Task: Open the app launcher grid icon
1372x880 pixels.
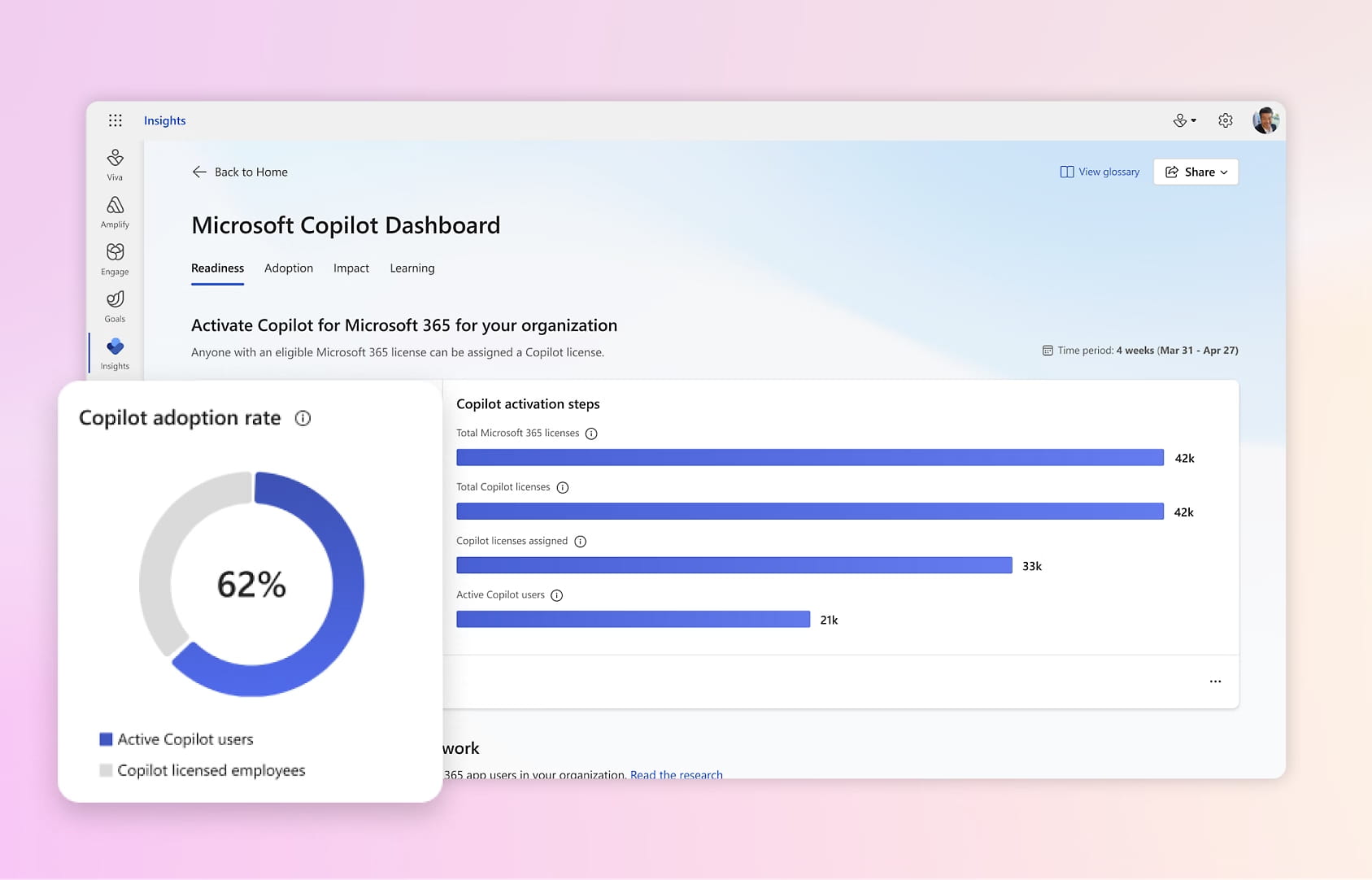Action: coord(115,120)
